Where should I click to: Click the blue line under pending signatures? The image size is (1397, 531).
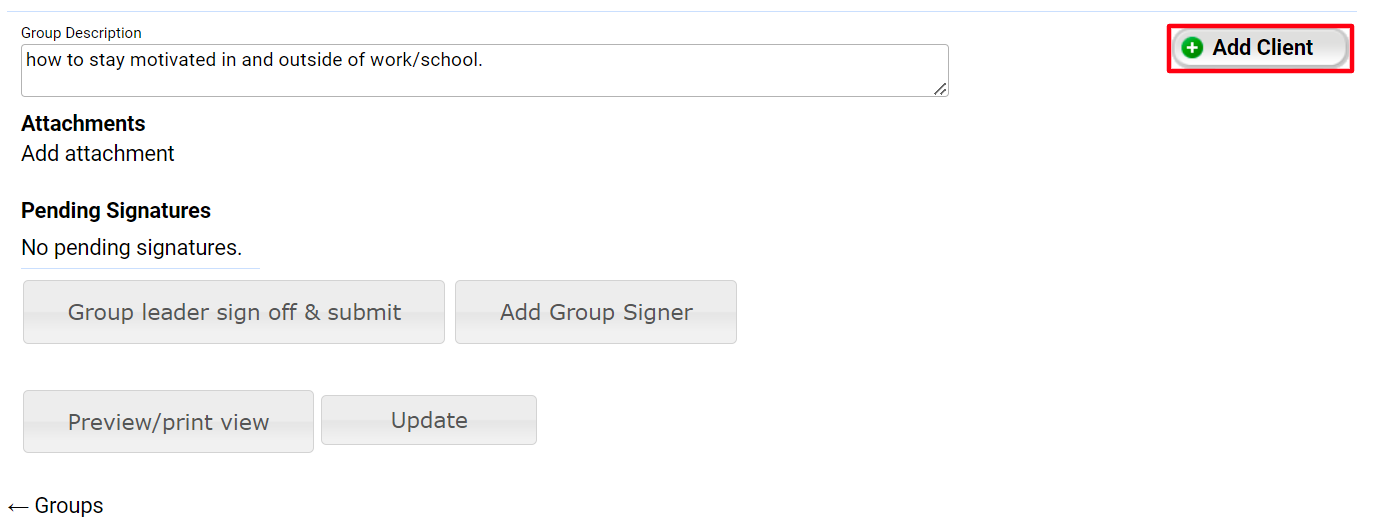click(x=140, y=268)
